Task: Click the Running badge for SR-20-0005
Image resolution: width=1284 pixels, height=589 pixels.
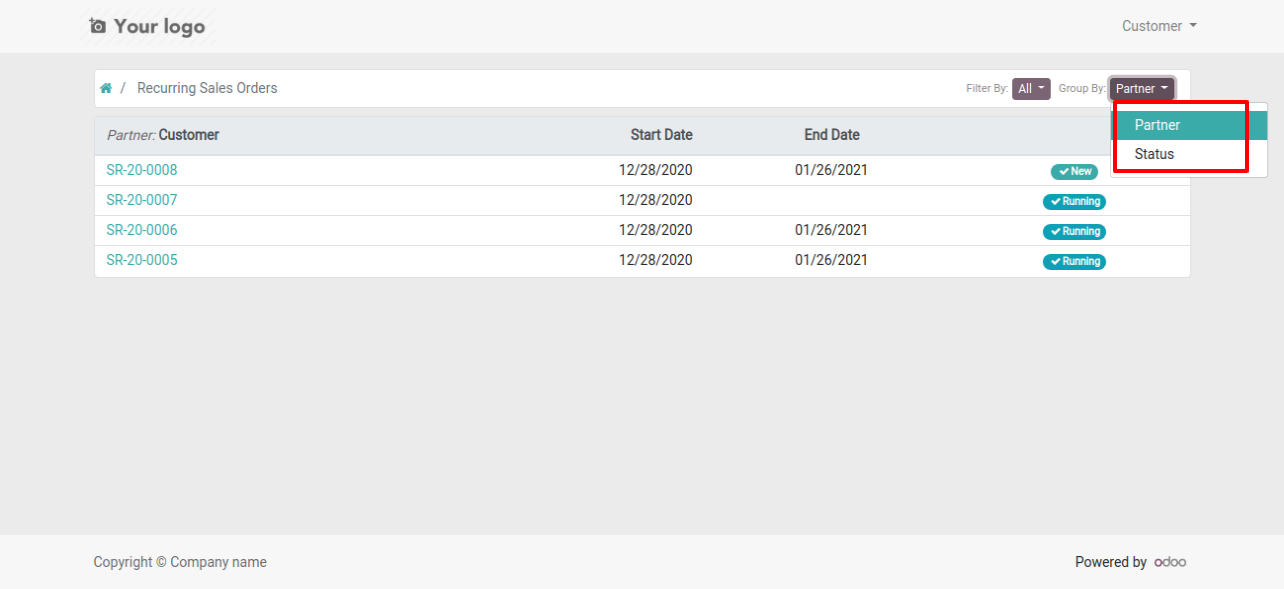Action: click(1074, 261)
